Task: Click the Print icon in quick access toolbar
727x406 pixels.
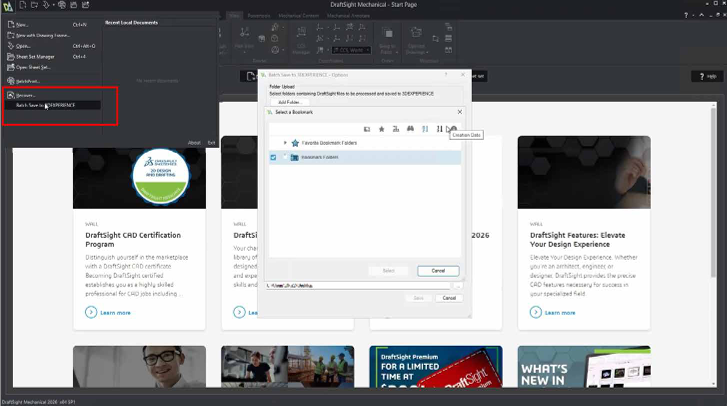Action: point(61,5)
